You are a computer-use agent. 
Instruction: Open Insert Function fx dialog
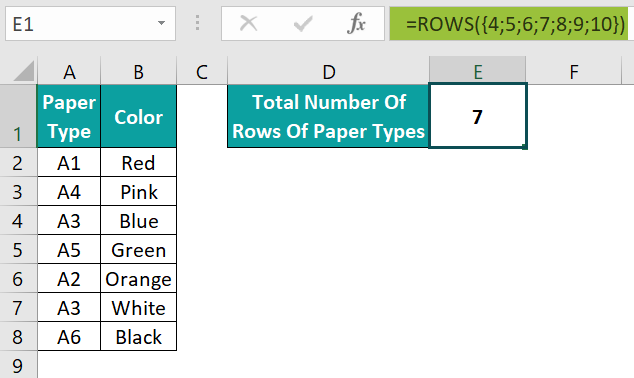pos(356,23)
